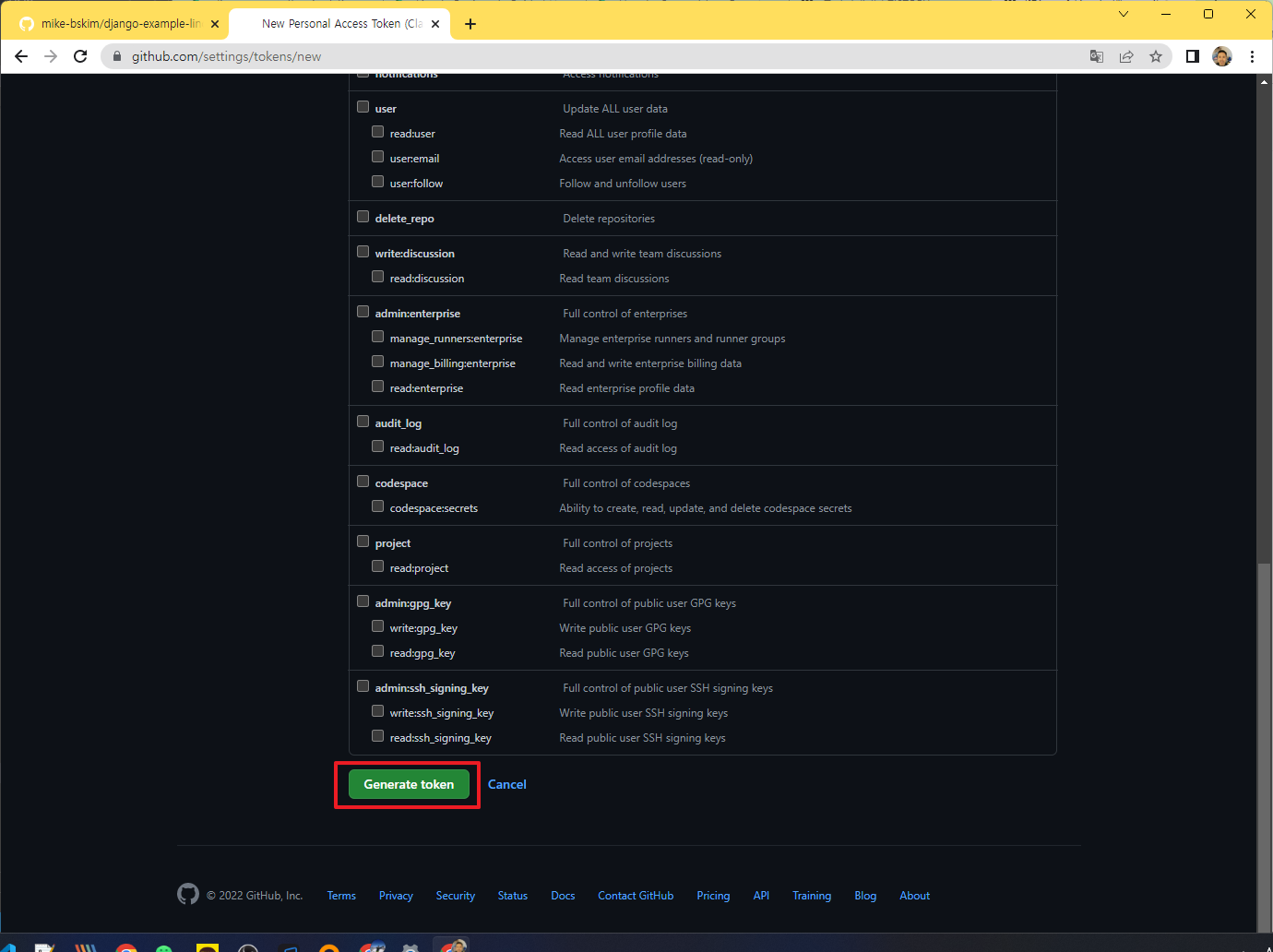Go back to the previous page

pyautogui.click(x=21, y=56)
